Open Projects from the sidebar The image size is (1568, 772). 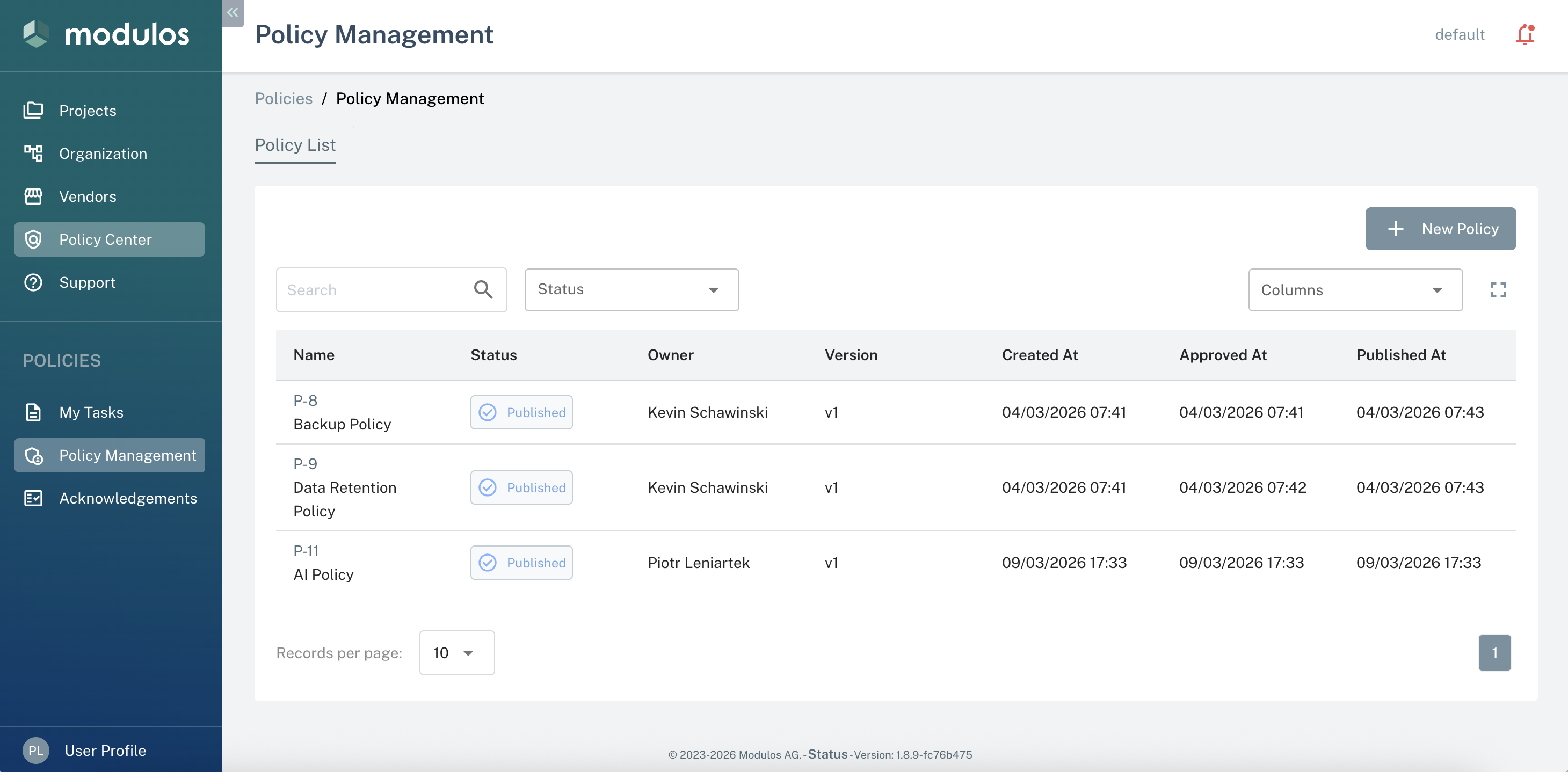pos(87,110)
